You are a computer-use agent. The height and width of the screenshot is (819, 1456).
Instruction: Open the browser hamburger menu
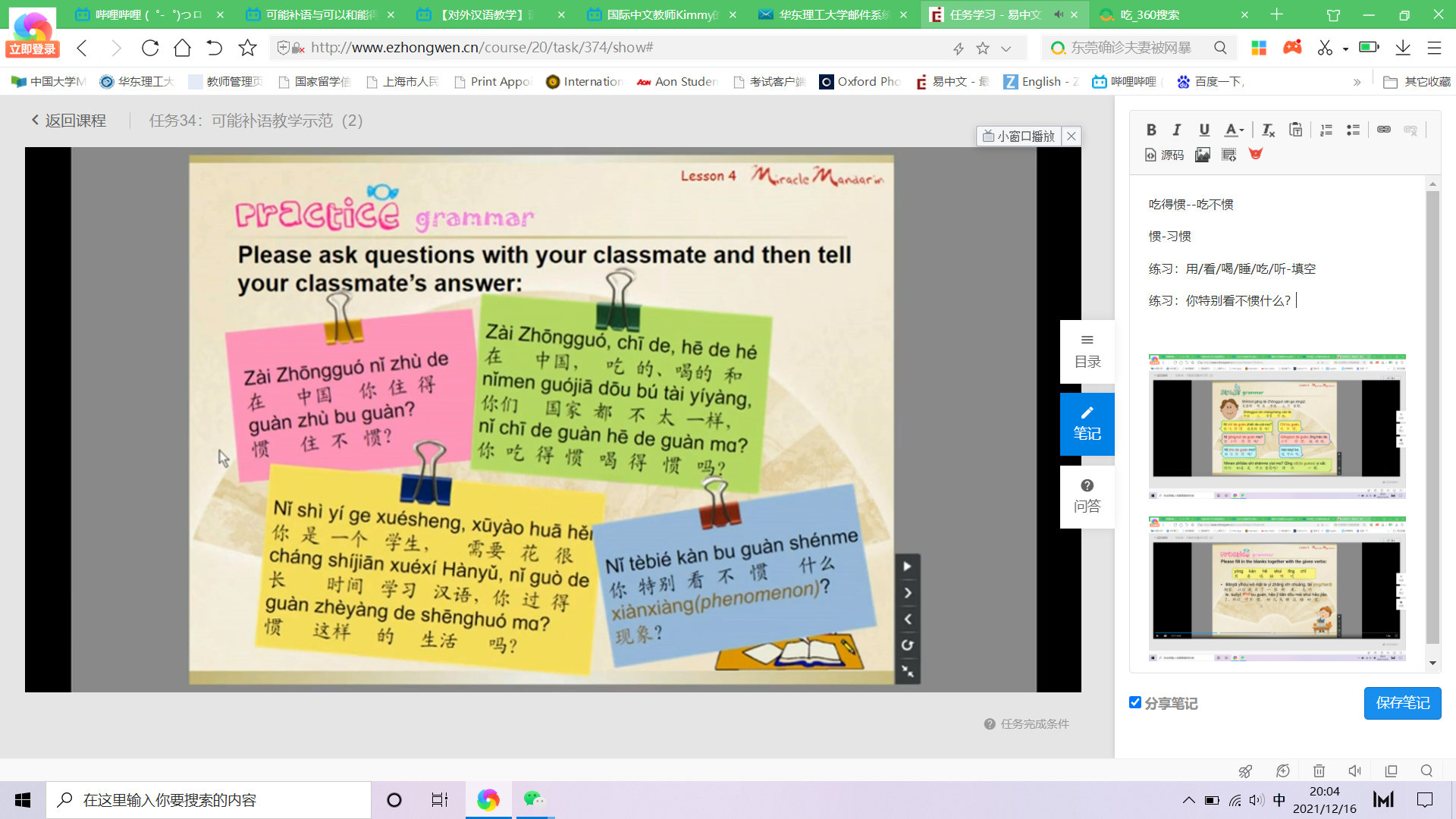click(1434, 48)
